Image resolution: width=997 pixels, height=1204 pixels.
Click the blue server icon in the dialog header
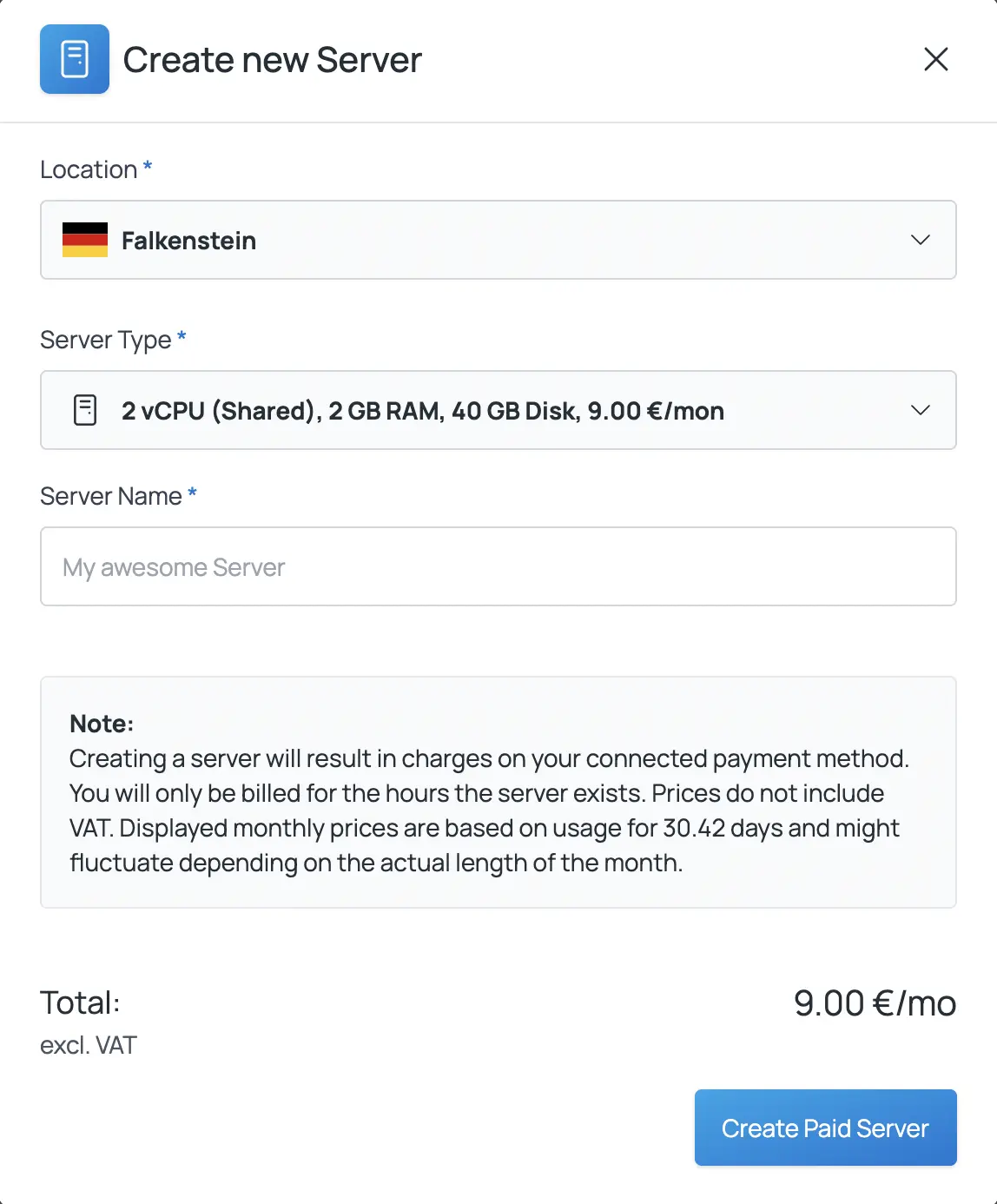point(75,60)
